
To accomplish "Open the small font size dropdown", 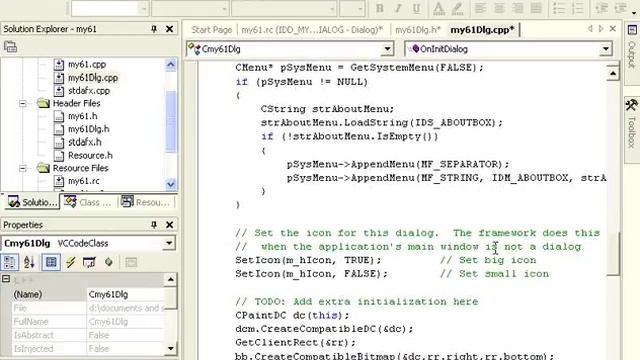I will pyautogui.click(x=359, y=8).
